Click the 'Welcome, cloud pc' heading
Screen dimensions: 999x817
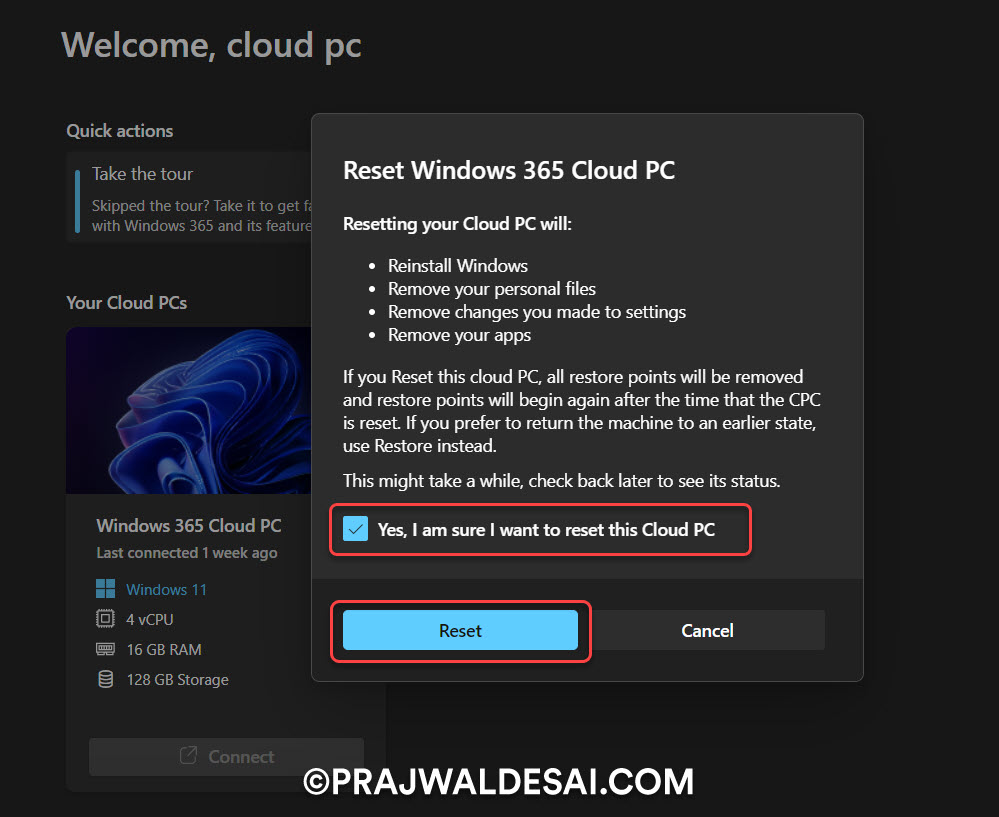212,46
